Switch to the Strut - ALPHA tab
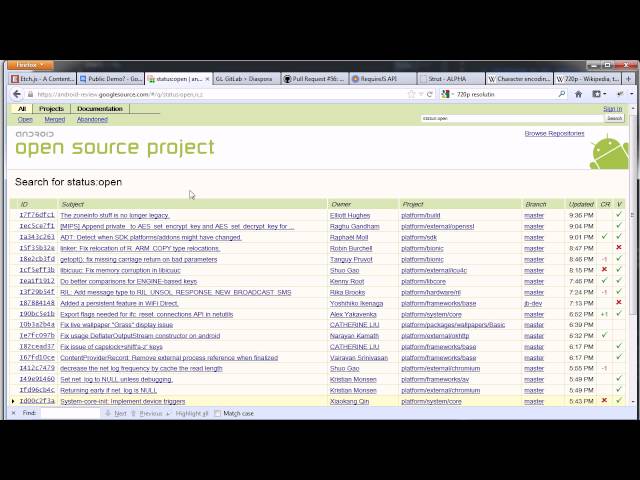The image size is (640, 480). click(x=451, y=79)
